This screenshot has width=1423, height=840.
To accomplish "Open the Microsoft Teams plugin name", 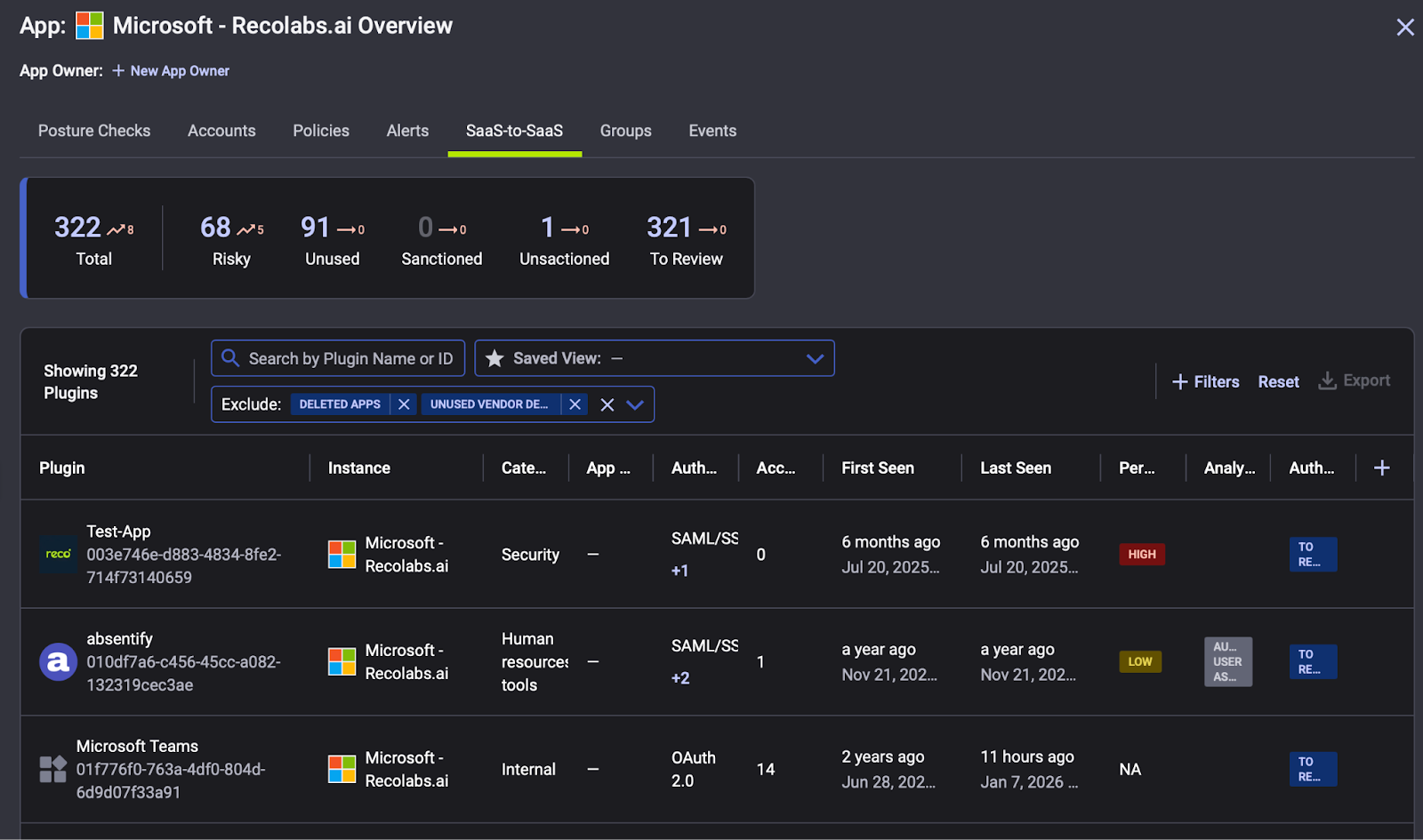I will [x=137, y=747].
